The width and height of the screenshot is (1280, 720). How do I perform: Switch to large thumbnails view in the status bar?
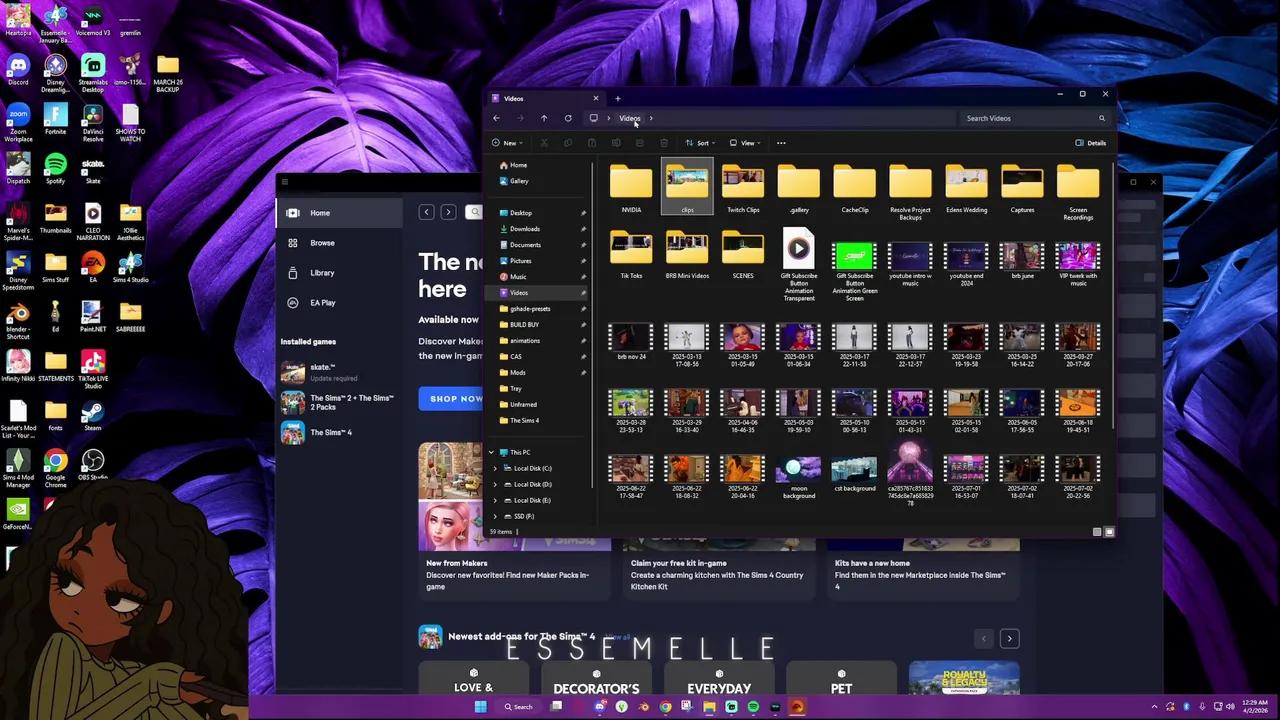1109,531
